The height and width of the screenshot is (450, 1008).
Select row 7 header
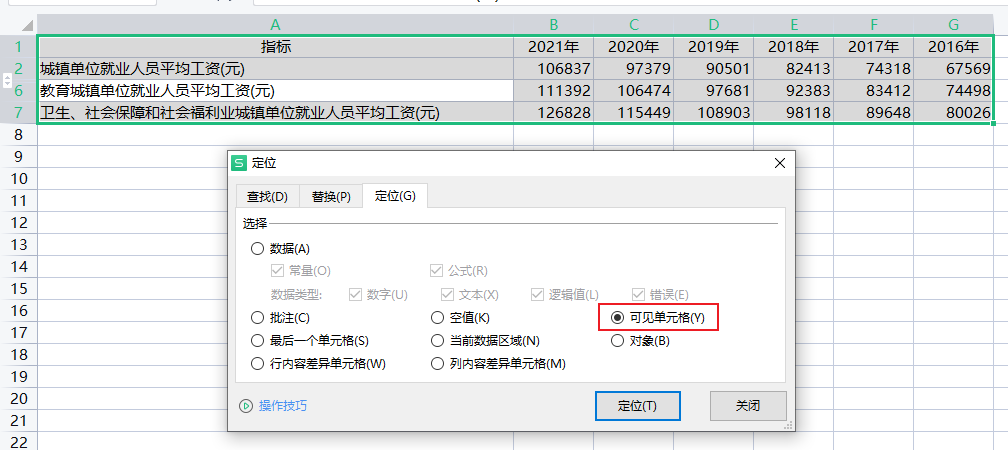[19, 112]
